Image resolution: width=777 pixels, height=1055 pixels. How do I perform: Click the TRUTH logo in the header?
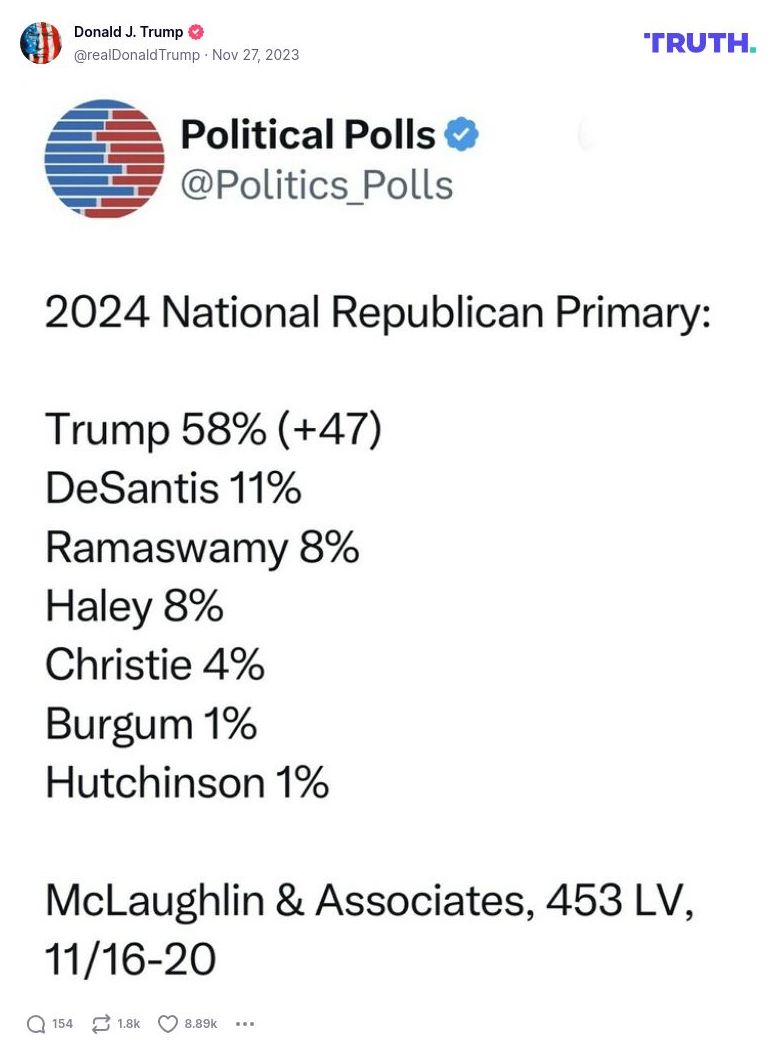(700, 44)
